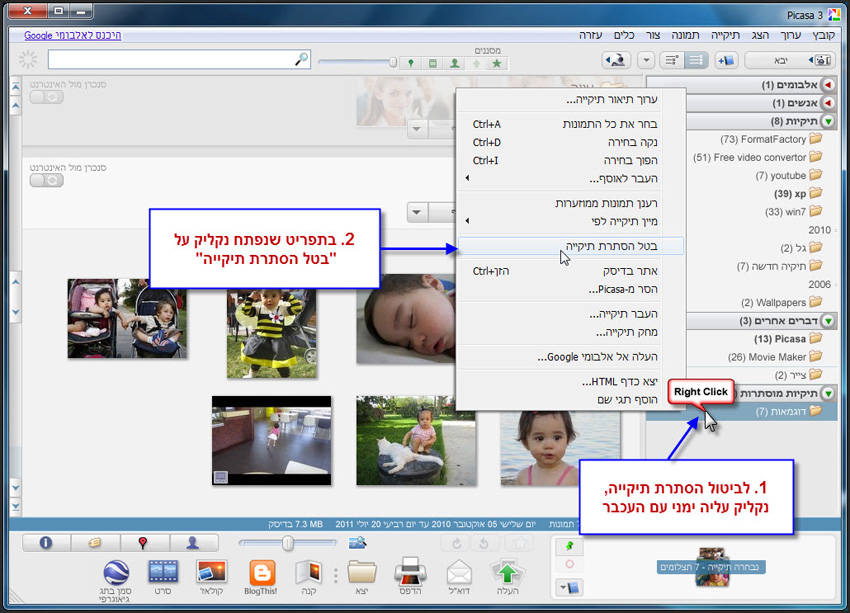This screenshot has width=850, height=613.
Task: Open the Tools (כלים) menu
Action: [623, 35]
